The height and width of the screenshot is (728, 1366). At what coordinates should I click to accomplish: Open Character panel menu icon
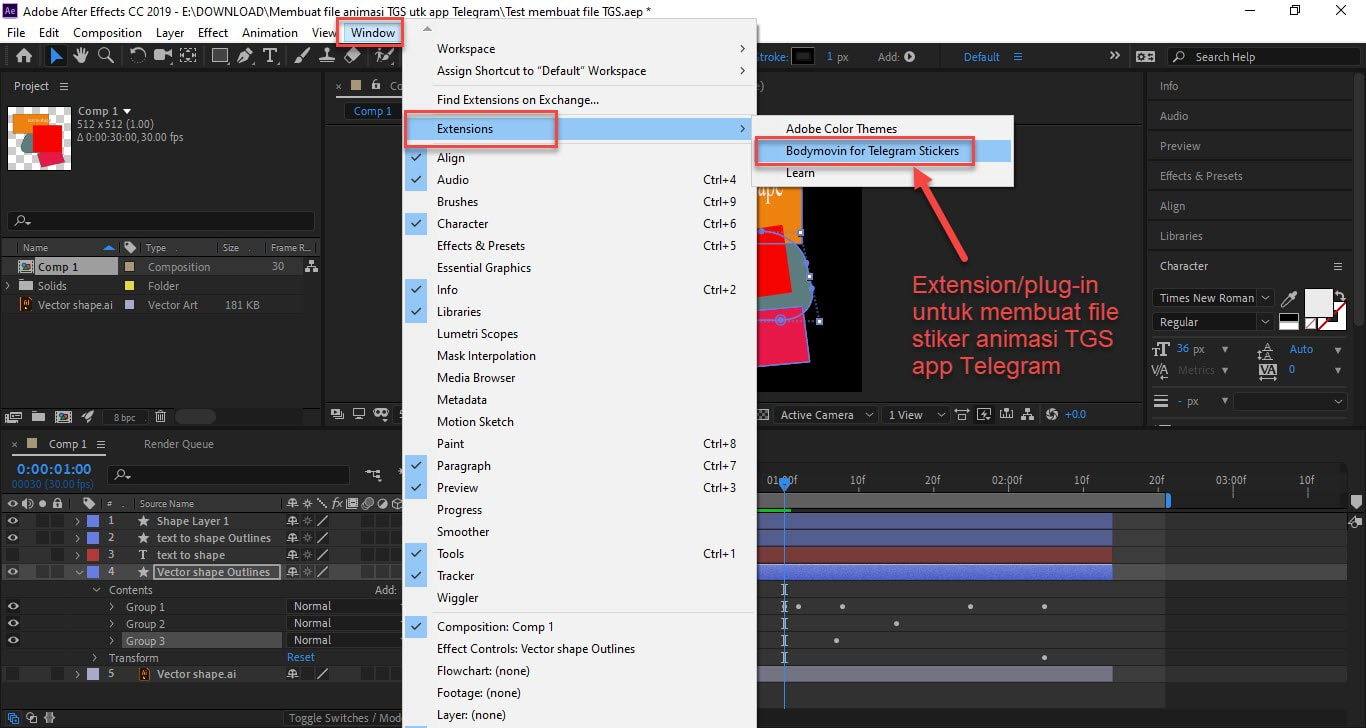(x=1338, y=266)
